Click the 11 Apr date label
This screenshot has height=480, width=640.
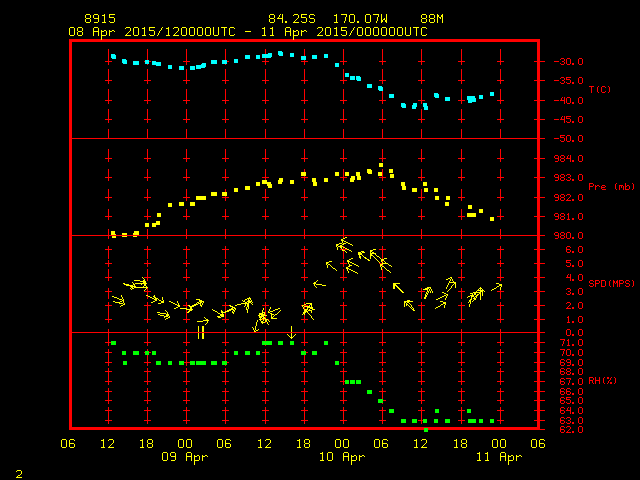(499, 457)
